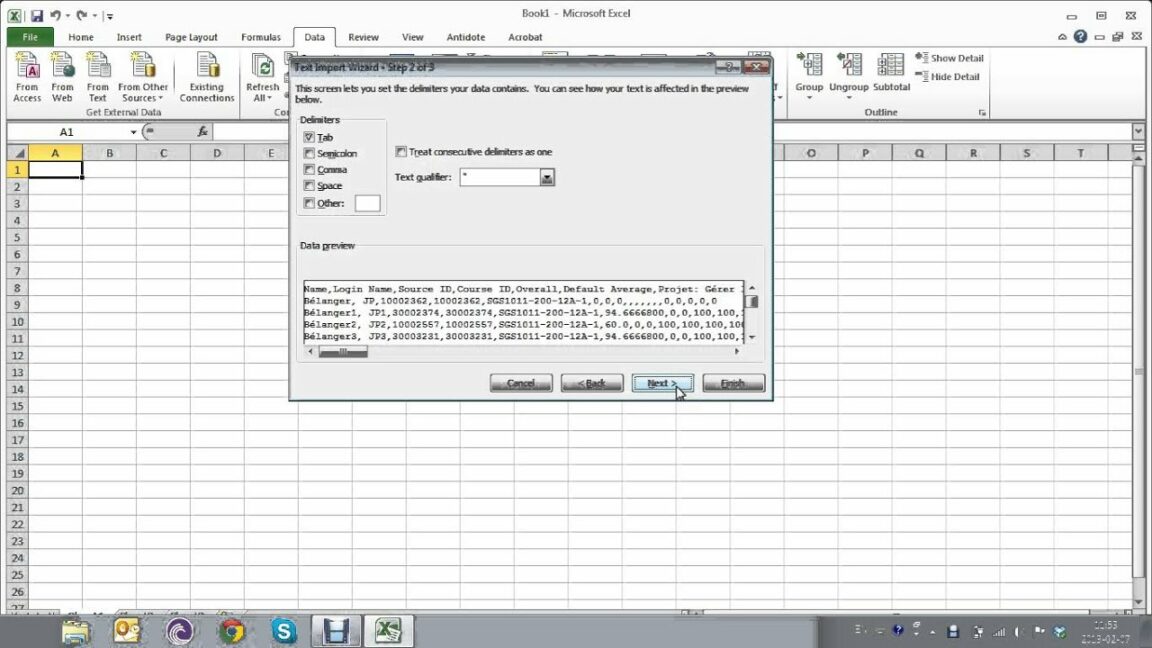
Task: Enable the Comma delimiter
Action: (x=309, y=169)
